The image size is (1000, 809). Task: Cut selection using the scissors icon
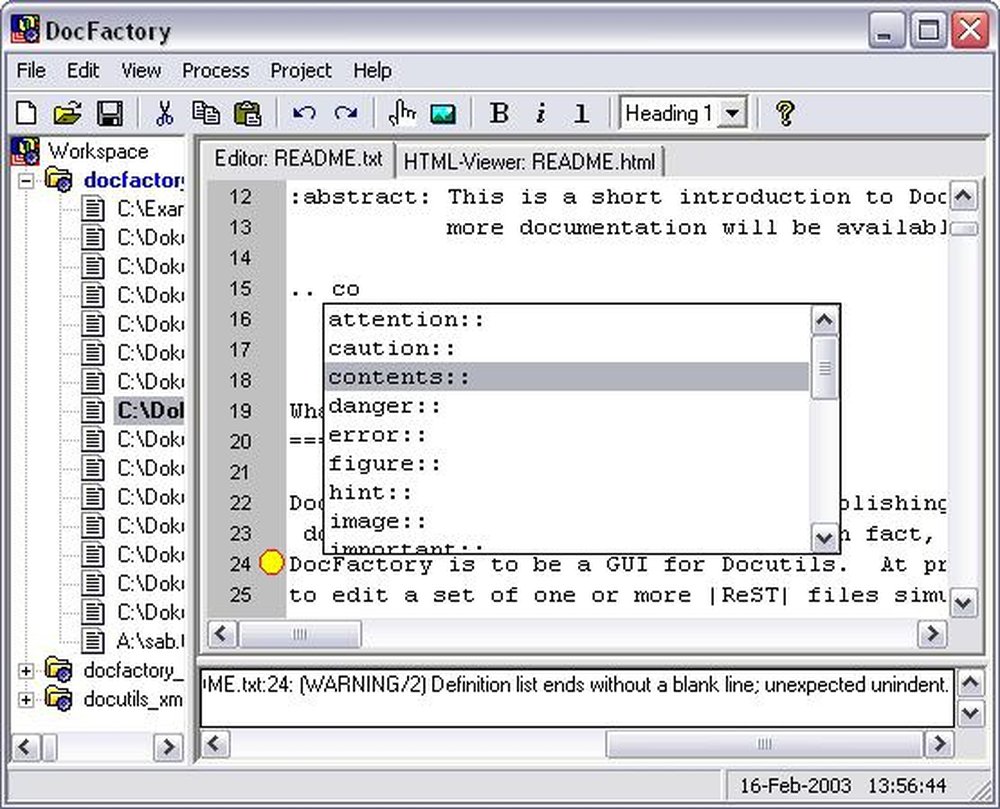(165, 113)
